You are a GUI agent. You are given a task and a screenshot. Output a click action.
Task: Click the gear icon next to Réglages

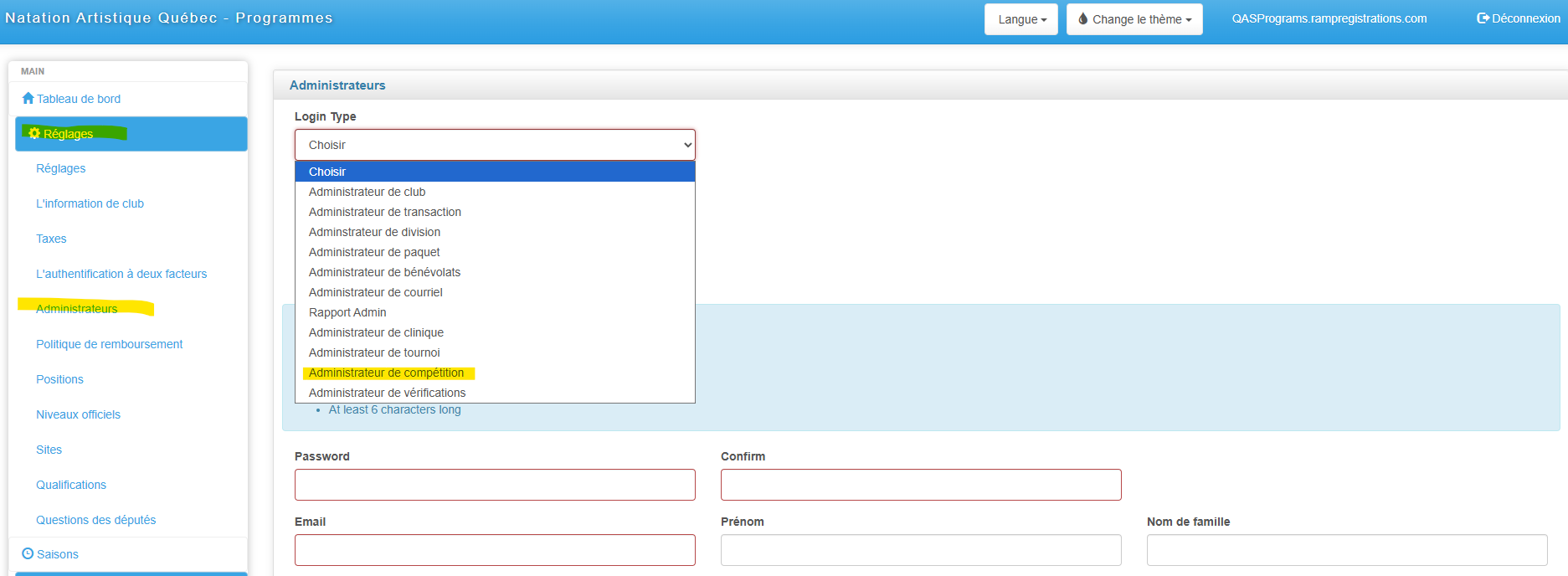34,133
